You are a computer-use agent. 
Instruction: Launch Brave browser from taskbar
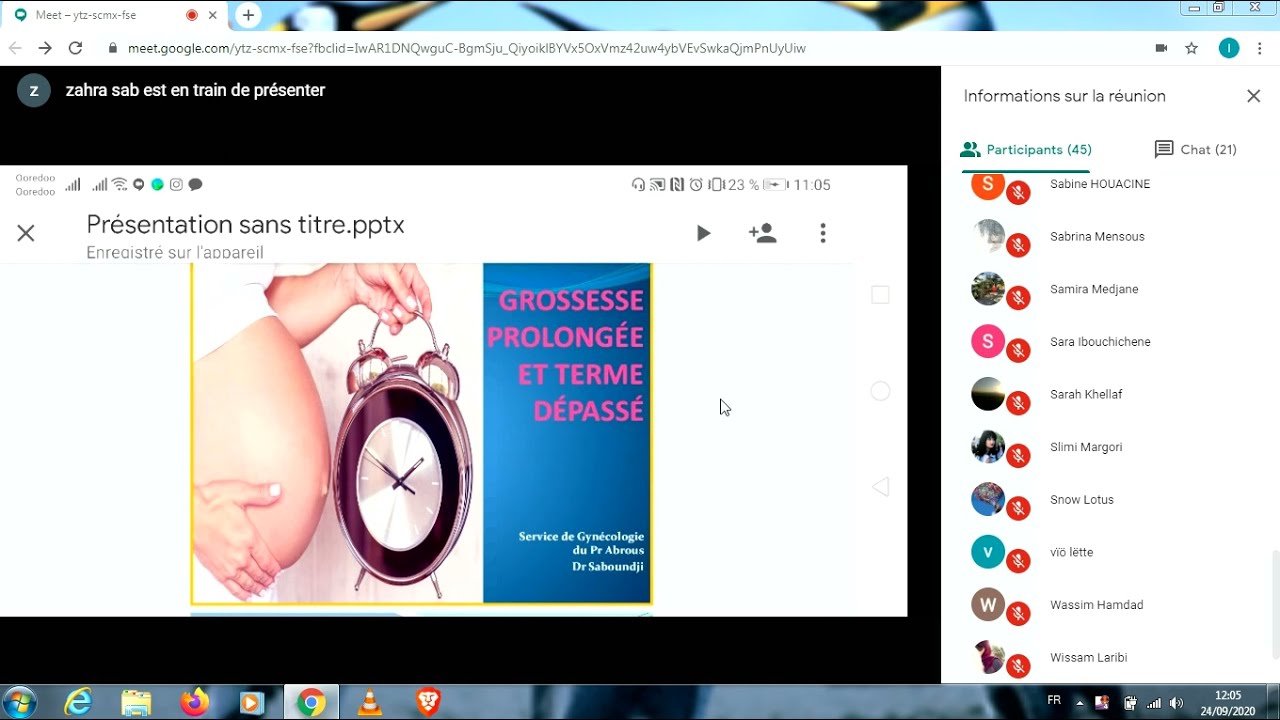click(x=428, y=702)
